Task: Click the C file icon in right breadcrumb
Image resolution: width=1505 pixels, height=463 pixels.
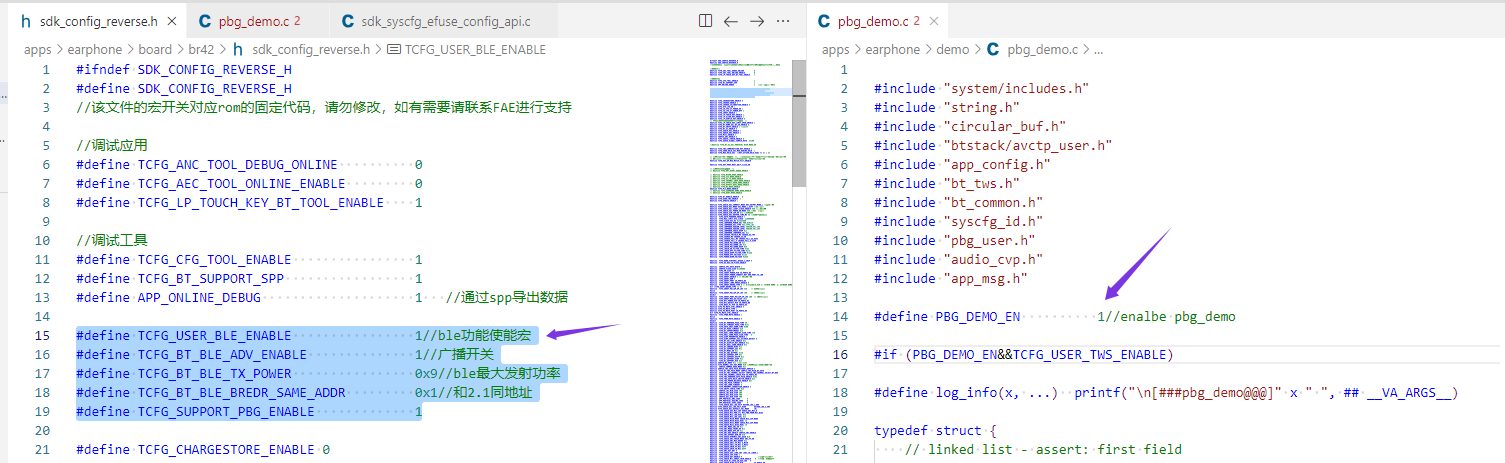Action: pos(993,49)
